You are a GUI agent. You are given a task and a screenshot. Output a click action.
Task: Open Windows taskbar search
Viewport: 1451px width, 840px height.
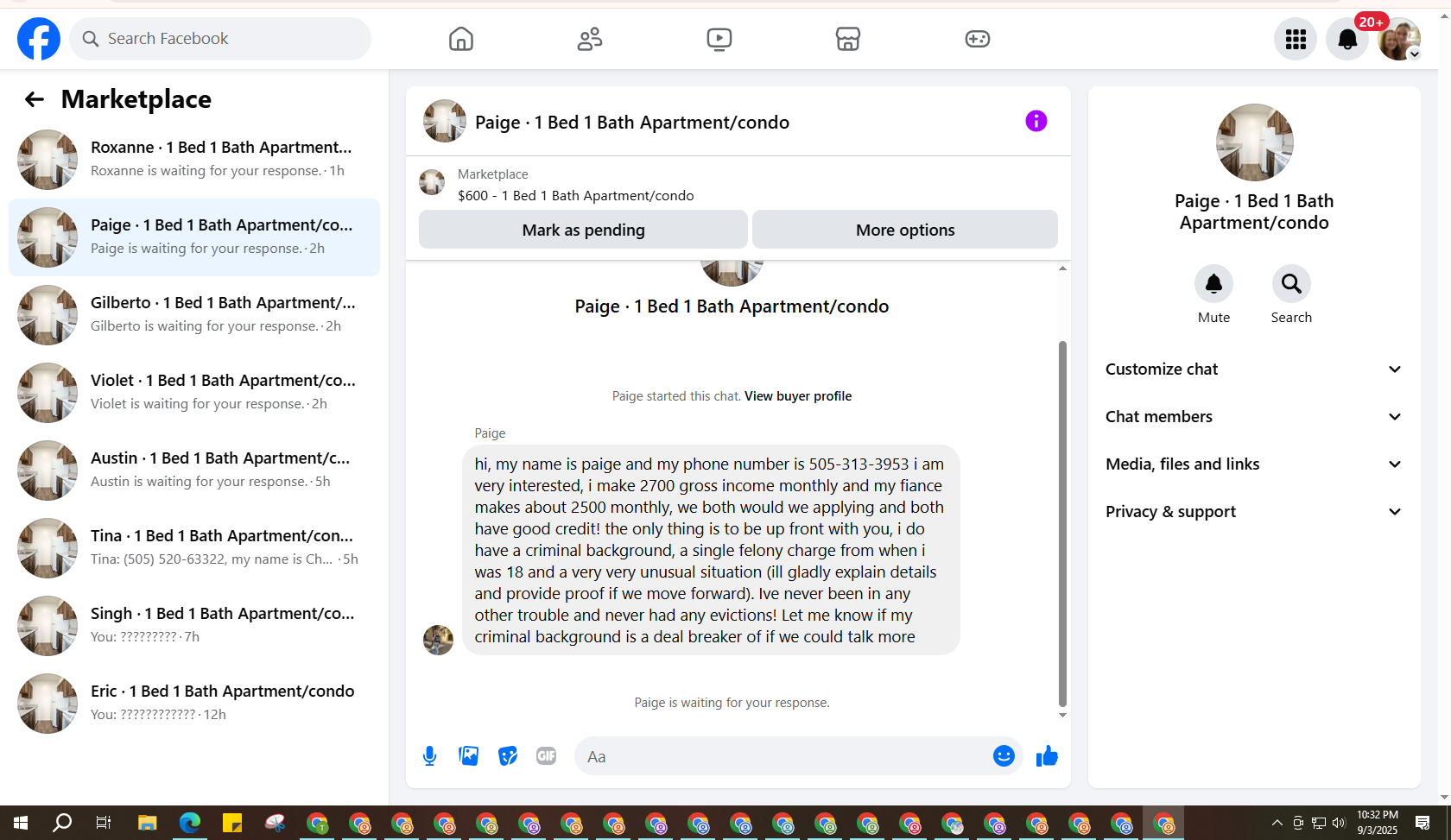(x=62, y=823)
